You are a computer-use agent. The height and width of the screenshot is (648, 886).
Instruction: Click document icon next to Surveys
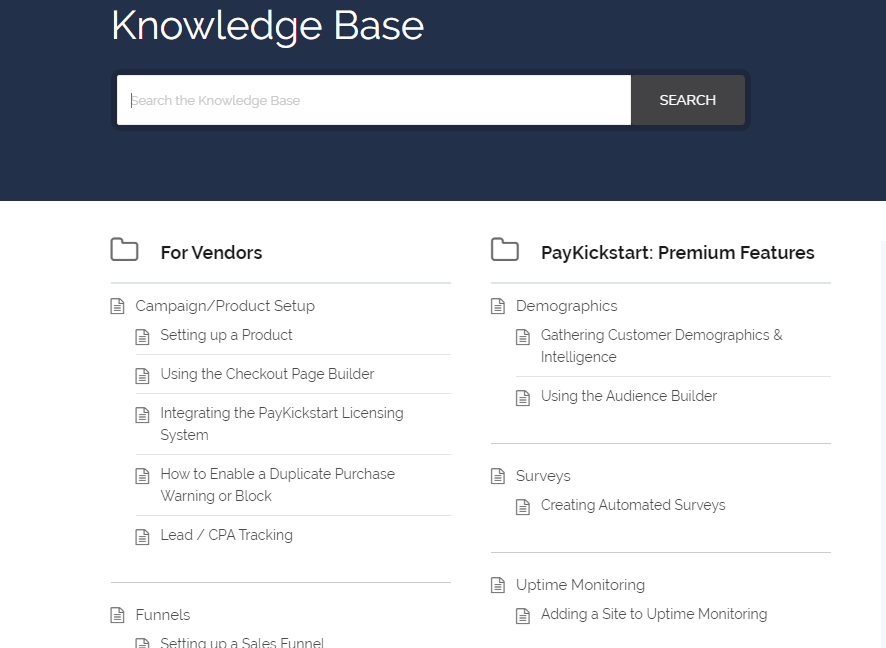point(498,476)
